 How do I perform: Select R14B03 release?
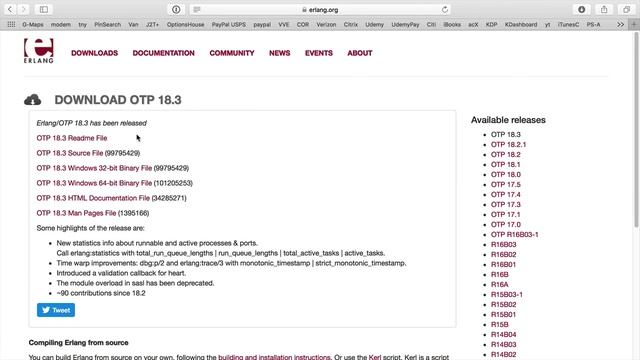503,344
